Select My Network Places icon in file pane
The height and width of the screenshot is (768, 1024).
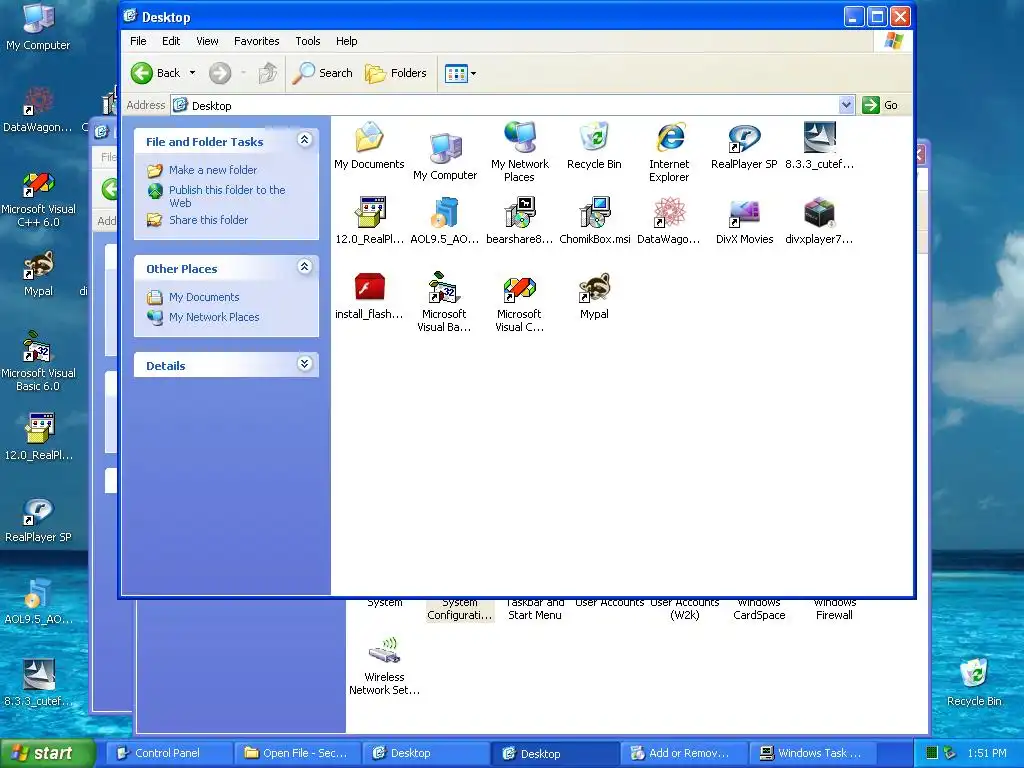(x=520, y=152)
